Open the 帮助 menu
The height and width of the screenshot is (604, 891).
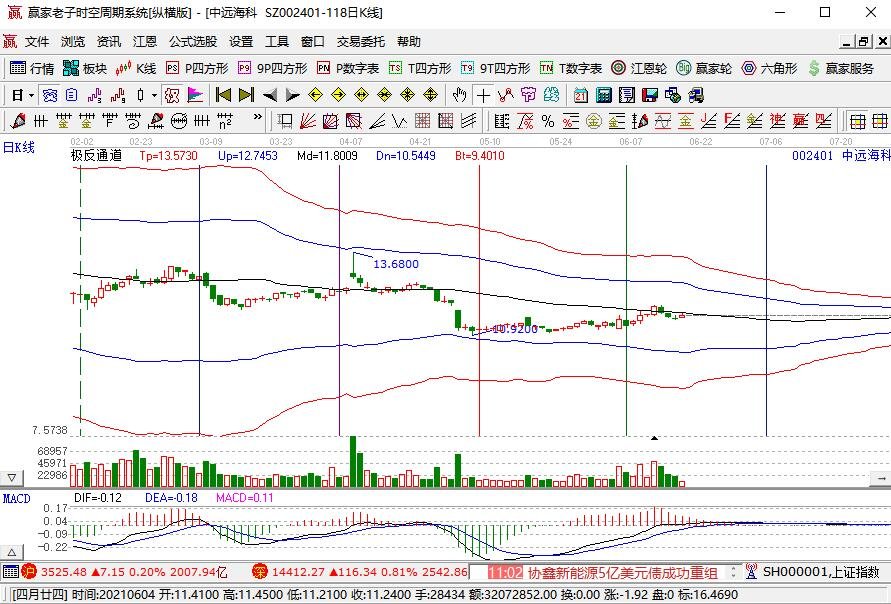tap(409, 41)
